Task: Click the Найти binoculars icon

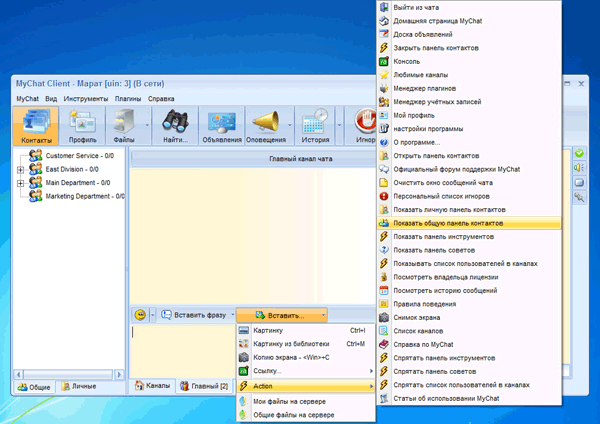Action: click(x=175, y=121)
